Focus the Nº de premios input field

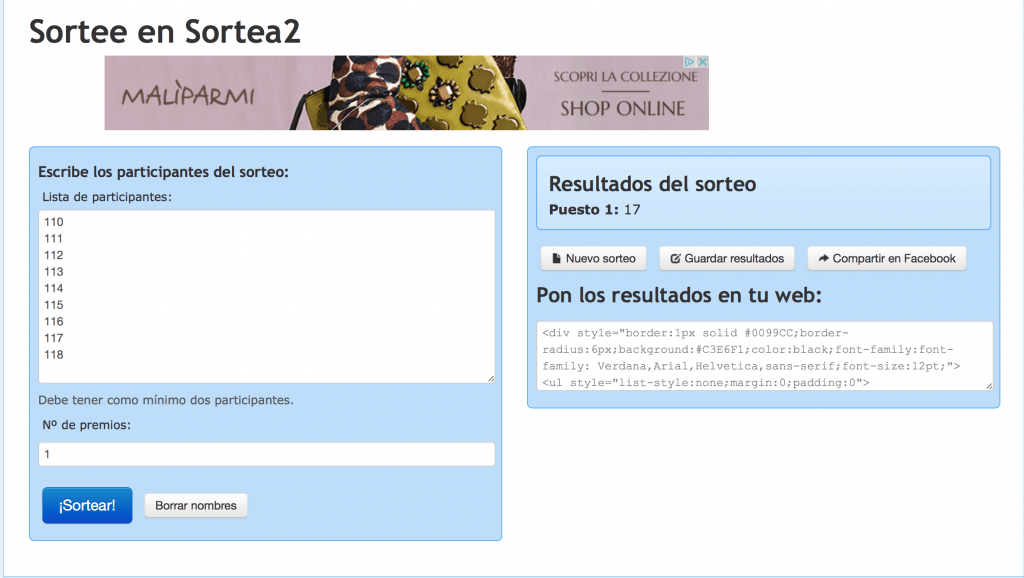point(266,454)
